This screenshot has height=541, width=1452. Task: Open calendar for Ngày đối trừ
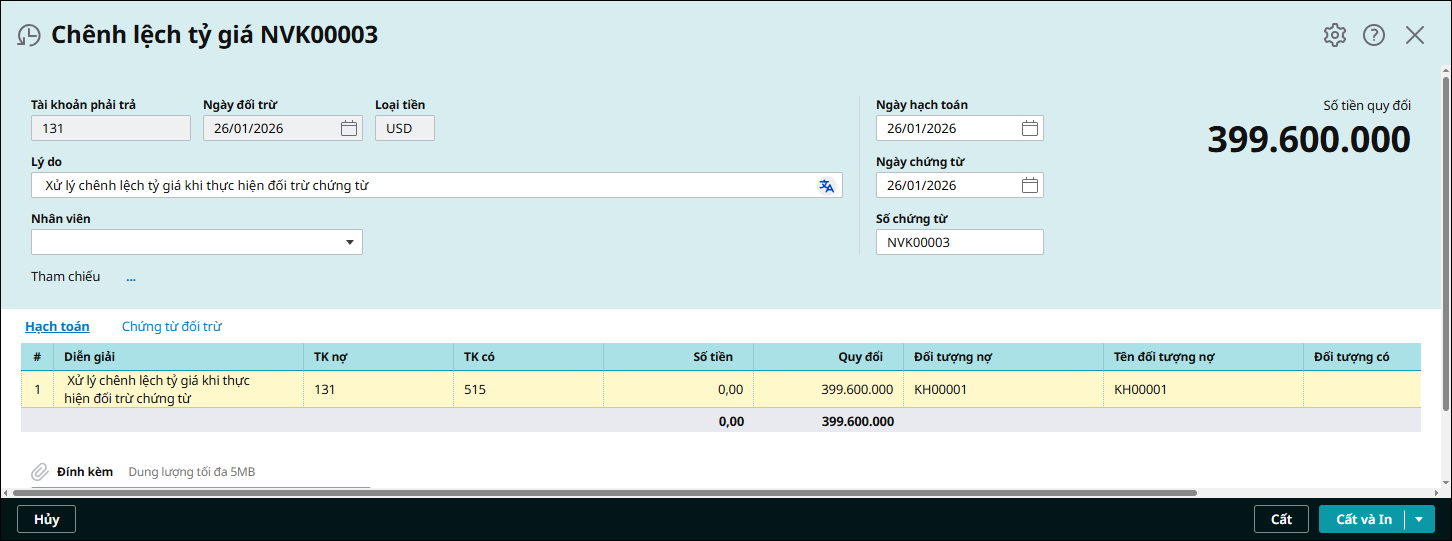348,128
